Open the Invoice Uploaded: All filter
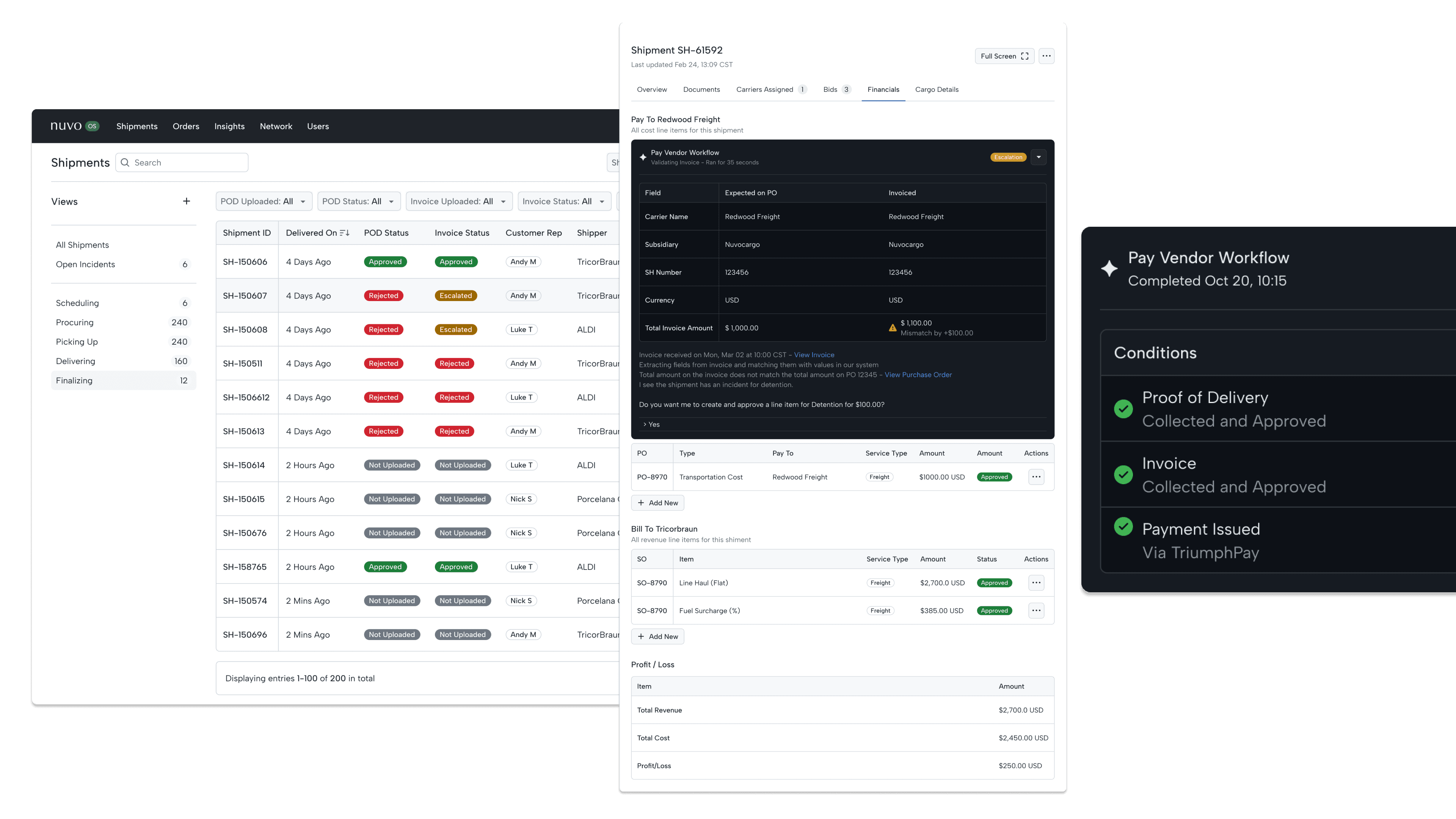 click(459, 201)
